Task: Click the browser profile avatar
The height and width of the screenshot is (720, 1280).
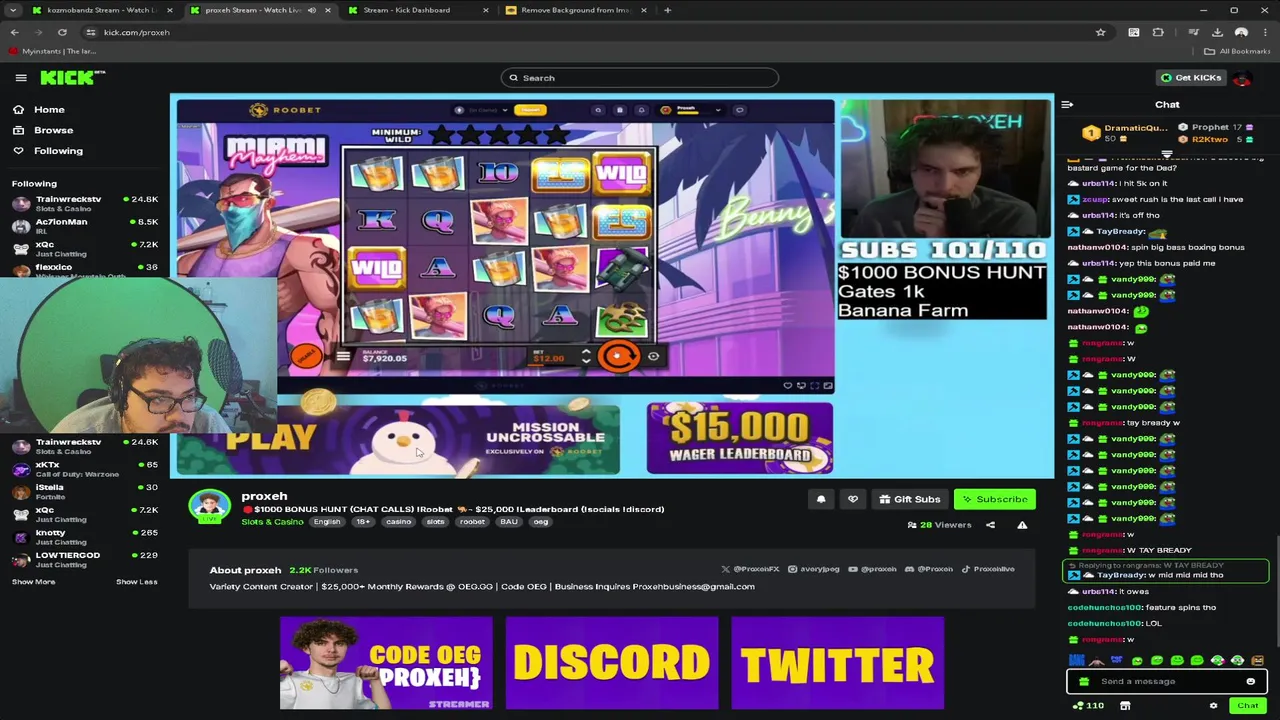Action: click(1241, 32)
